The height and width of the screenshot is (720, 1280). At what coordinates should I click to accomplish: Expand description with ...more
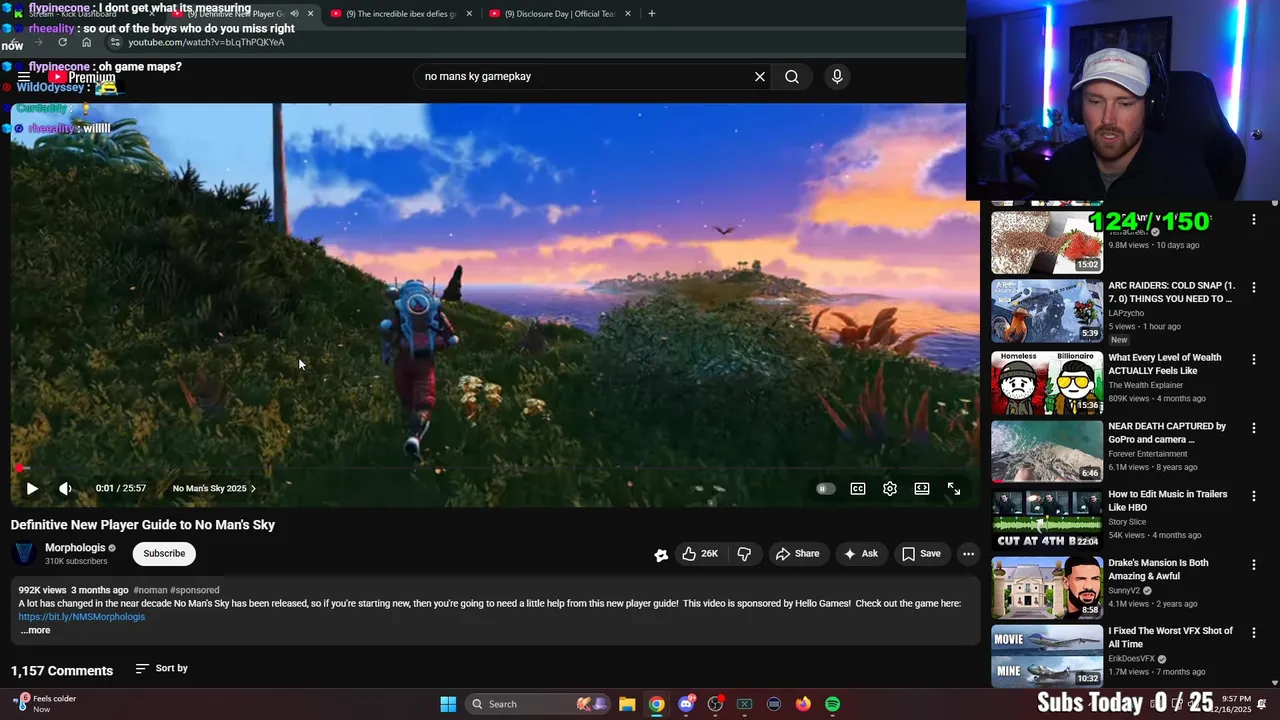(x=35, y=631)
